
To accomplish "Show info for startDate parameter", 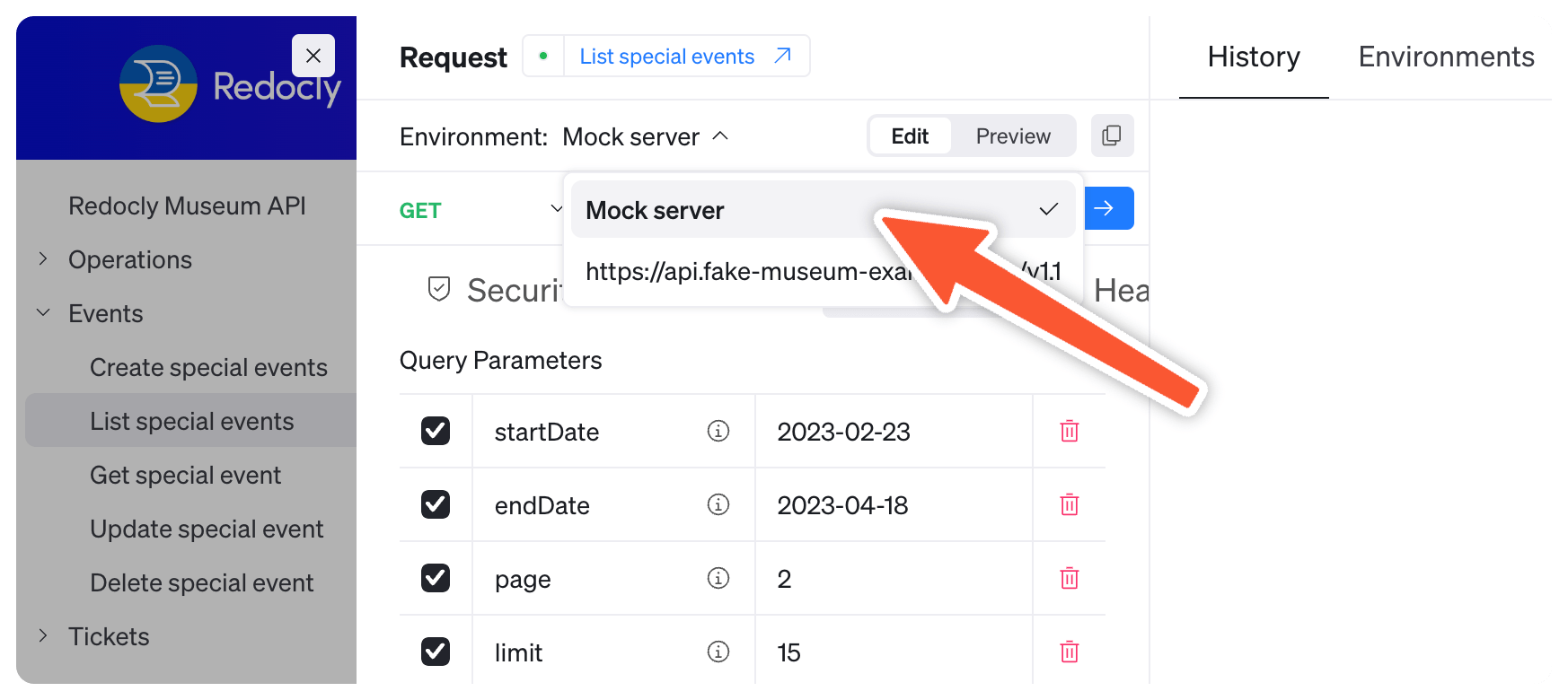I will [x=718, y=431].
